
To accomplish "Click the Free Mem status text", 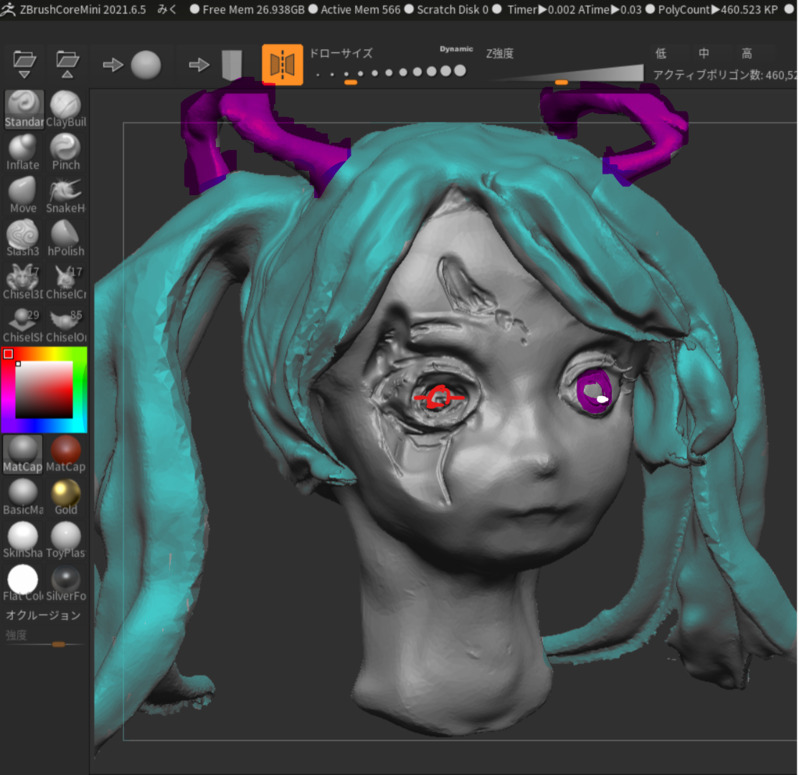I will point(254,9).
